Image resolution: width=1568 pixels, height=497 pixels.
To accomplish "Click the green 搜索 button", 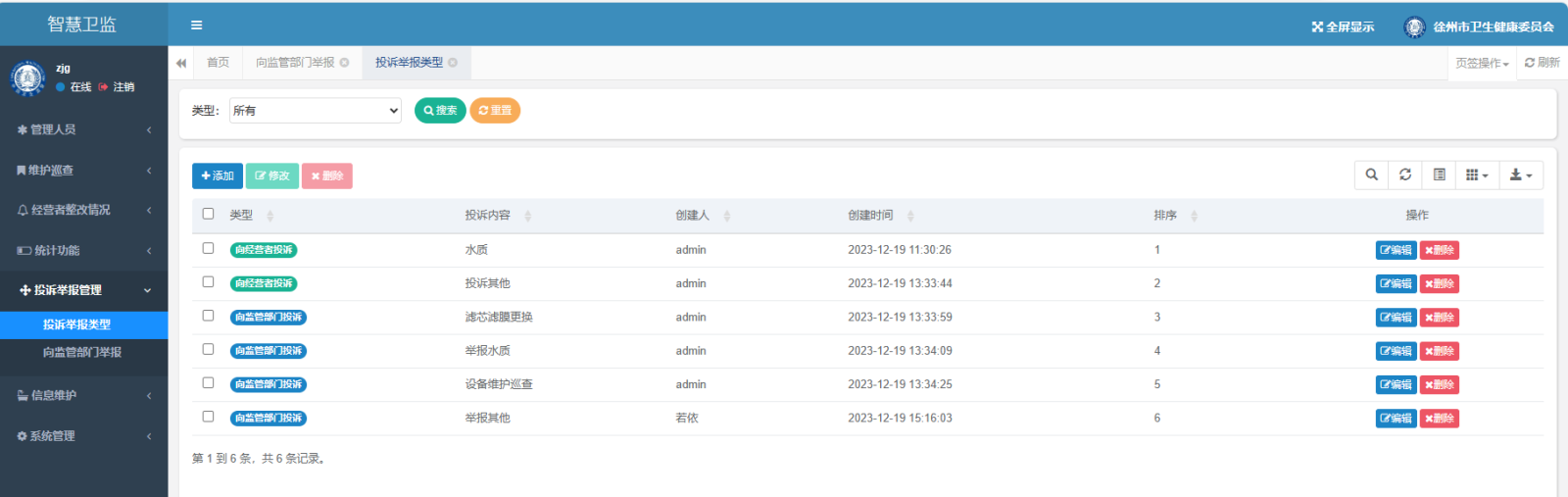I will point(440,111).
